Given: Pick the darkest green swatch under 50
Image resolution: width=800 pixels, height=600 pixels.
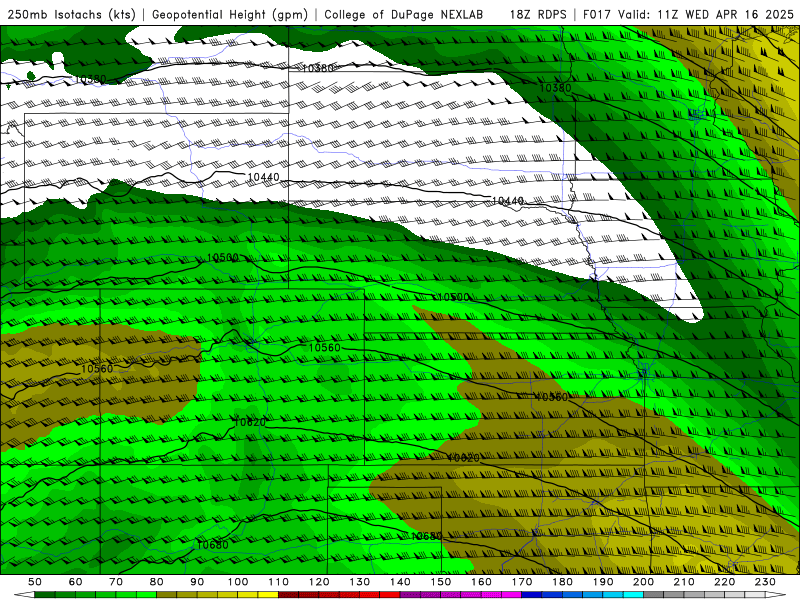Looking at the screenshot, I should [44, 595].
